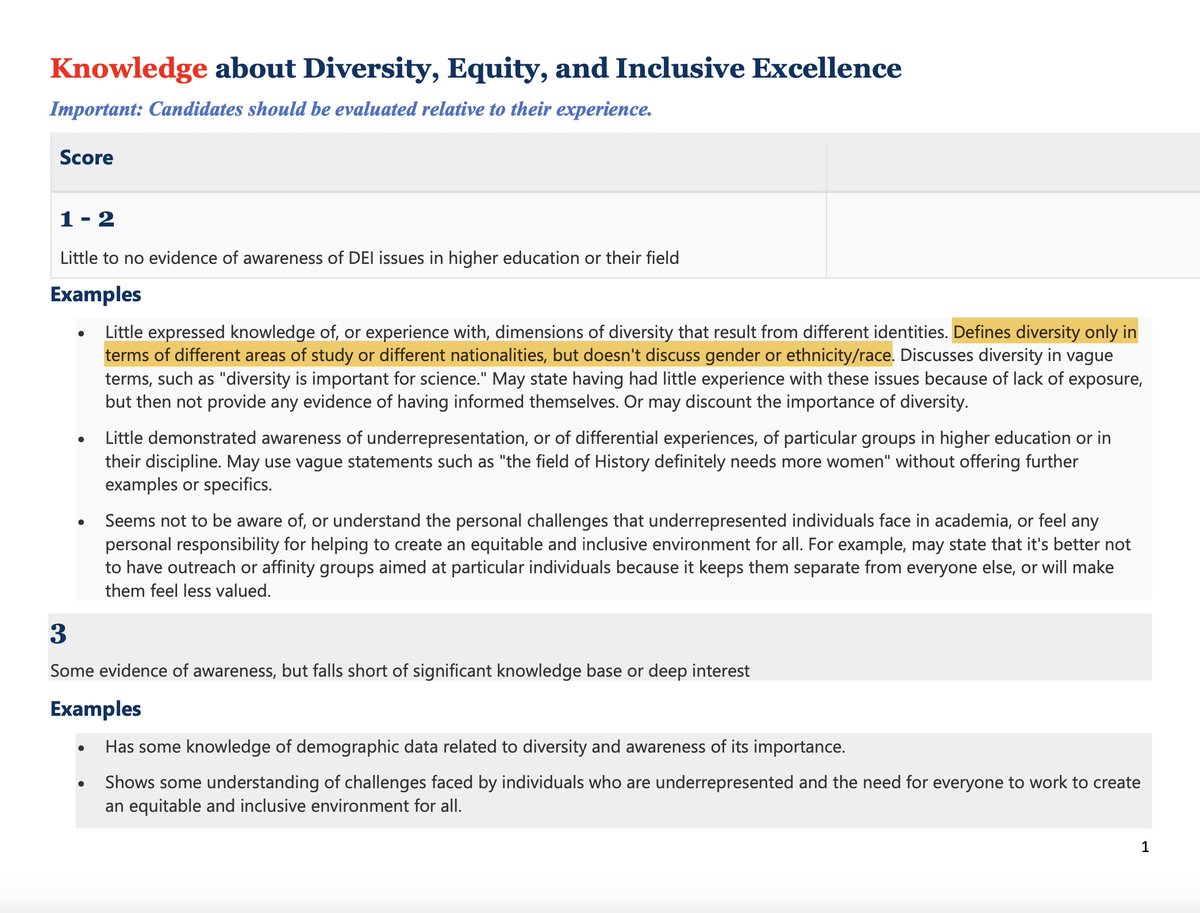Viewport: 1200px width, 913px height.
Task: Click page number "1" at the bottom right
Action: [1145, 848]
